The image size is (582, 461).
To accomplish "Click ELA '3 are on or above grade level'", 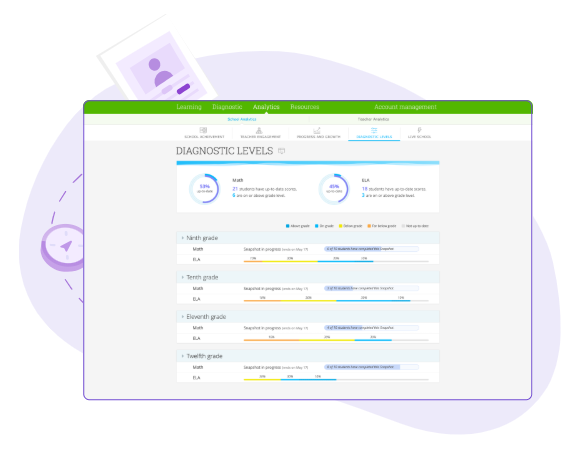I will [x=388, y=195].
